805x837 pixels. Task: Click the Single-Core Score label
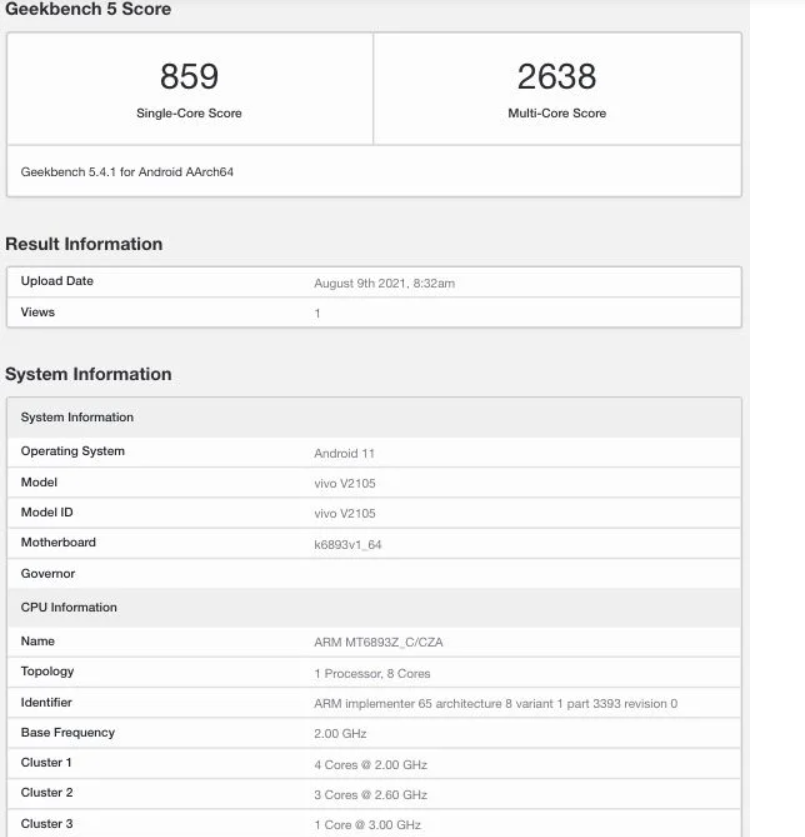(189, 113)
